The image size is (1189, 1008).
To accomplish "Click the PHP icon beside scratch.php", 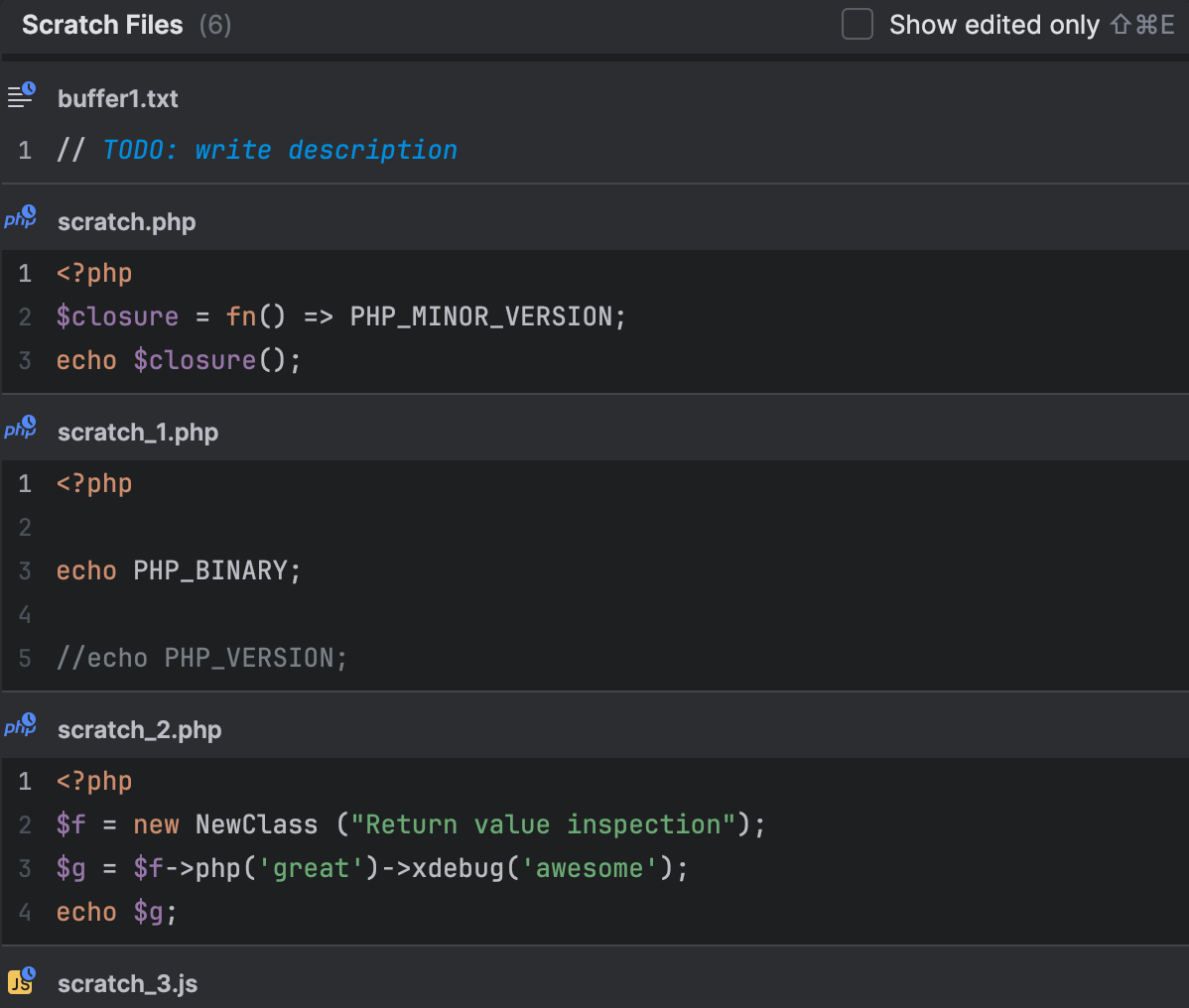I will pos(21,219).
